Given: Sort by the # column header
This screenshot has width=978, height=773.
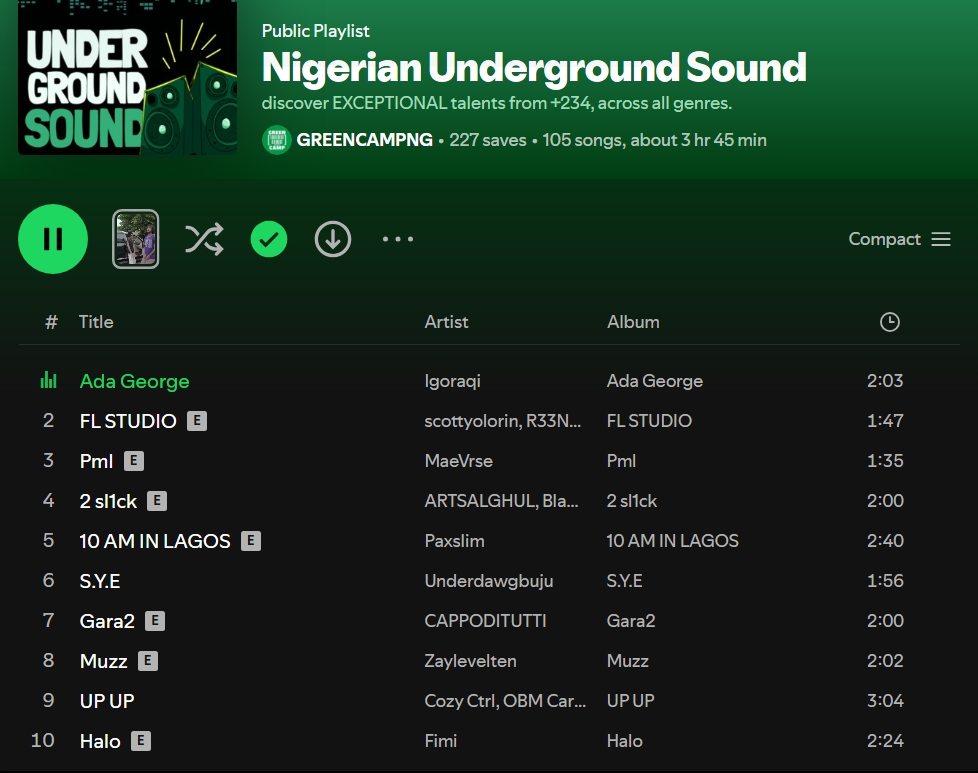Looking at the screenshot, I should [x=51, y=322].
